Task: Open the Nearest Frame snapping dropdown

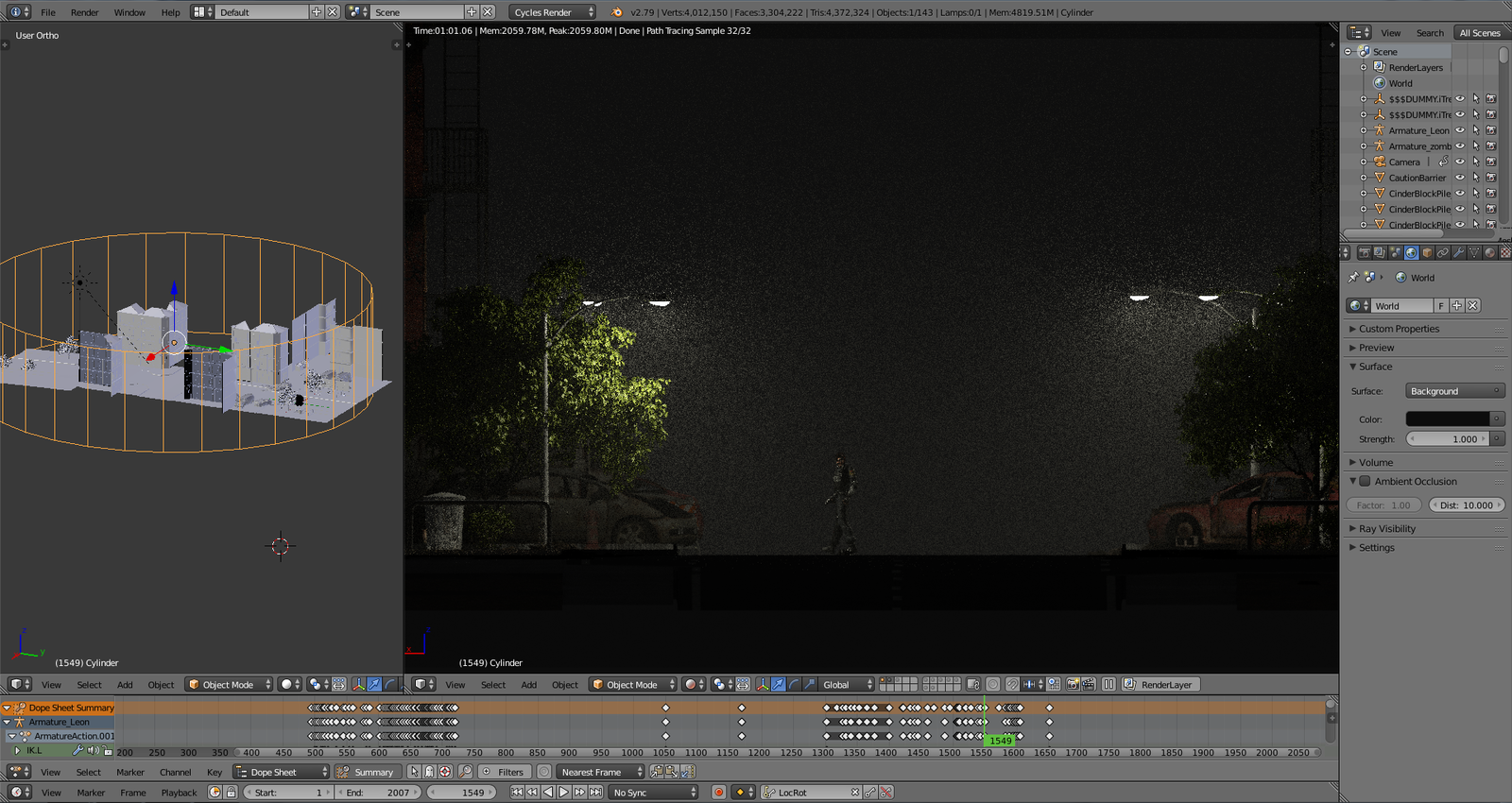Action: click(599, 772)
